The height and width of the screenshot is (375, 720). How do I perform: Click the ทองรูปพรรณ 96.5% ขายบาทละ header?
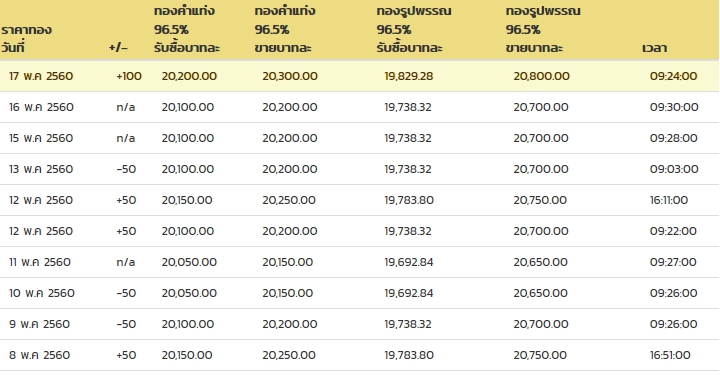coord(543,30)
